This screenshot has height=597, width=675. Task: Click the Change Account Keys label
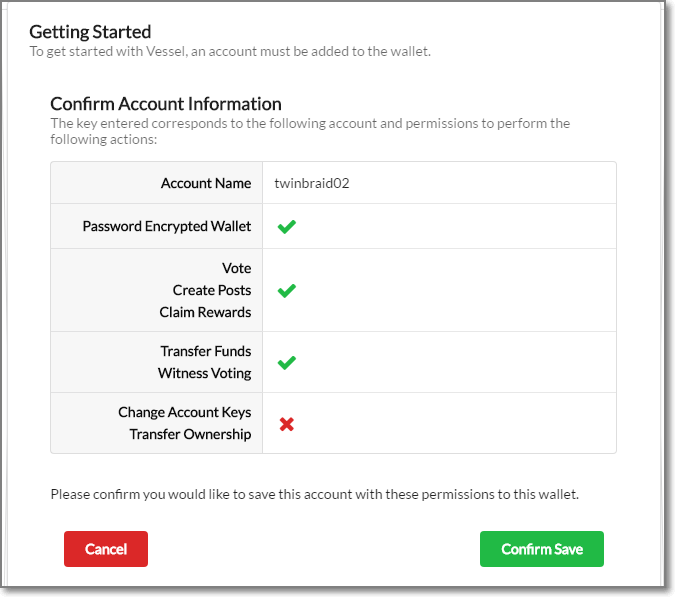click(x=185, y=413)
